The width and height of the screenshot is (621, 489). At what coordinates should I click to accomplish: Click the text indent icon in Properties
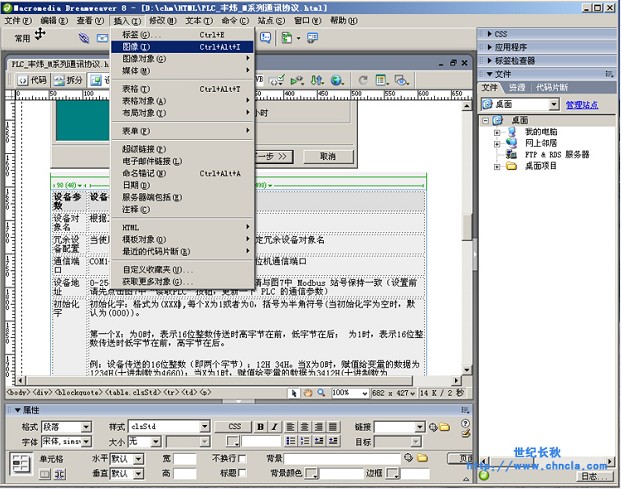(333, 441)
